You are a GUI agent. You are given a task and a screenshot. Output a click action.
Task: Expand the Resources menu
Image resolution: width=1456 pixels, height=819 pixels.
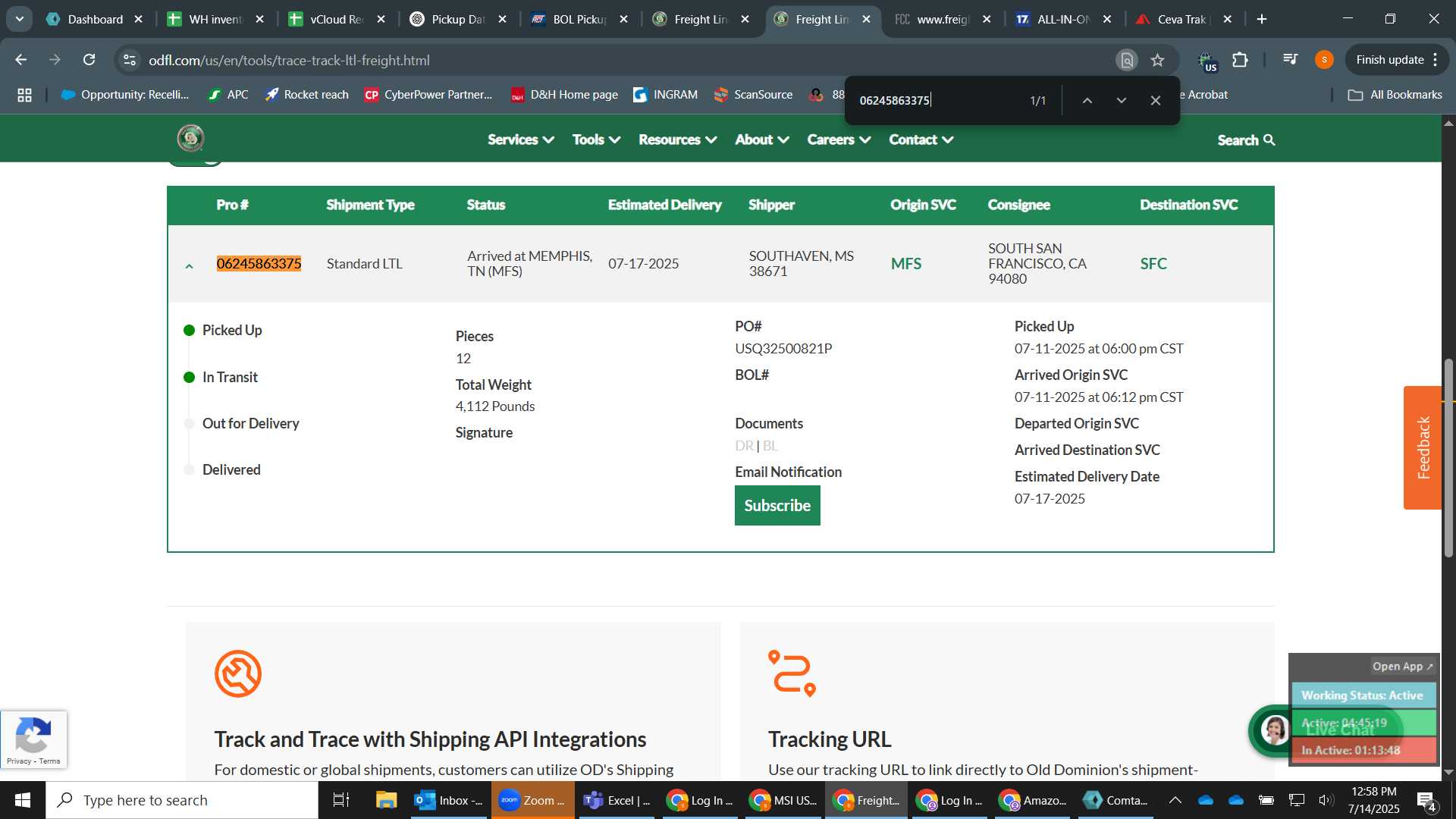click(677, 140)
